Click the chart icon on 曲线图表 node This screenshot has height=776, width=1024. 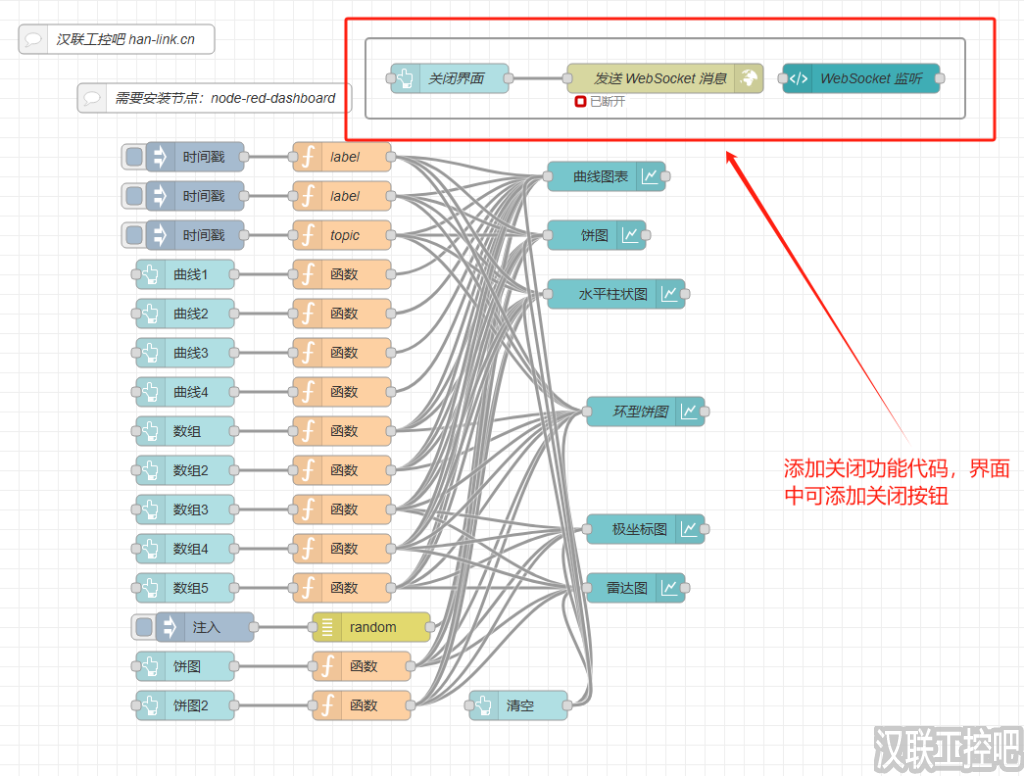click(x=650, y=177)
